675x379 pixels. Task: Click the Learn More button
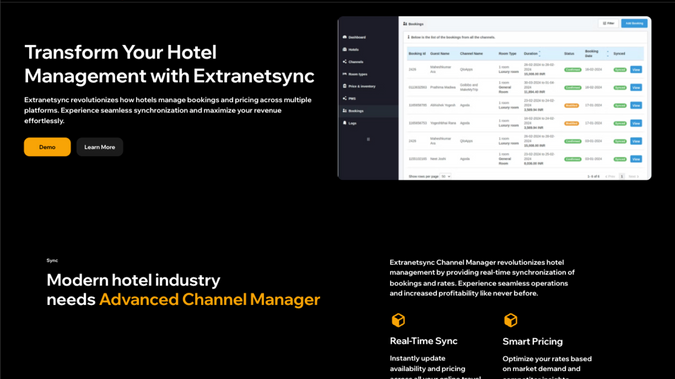pyautogui.click(x=99, y=147)
